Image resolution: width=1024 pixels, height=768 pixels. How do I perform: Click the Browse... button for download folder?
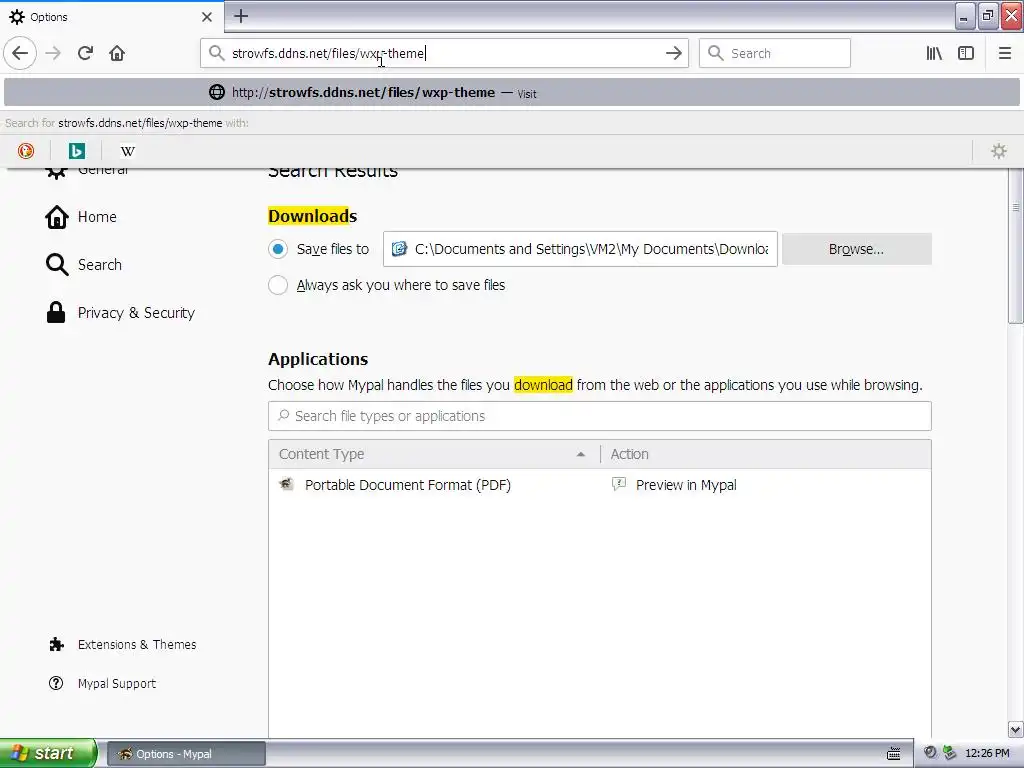856,249
